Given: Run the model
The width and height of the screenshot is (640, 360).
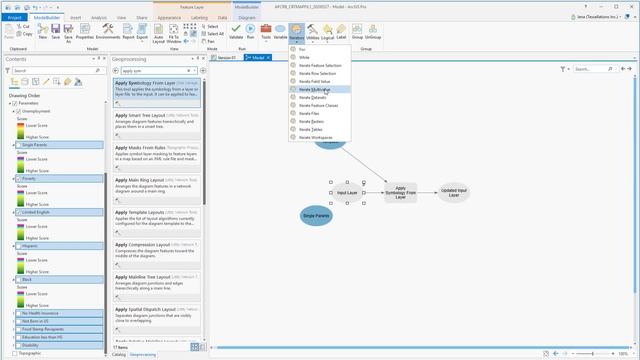Looking at the screenshot, I should [250, 31].
